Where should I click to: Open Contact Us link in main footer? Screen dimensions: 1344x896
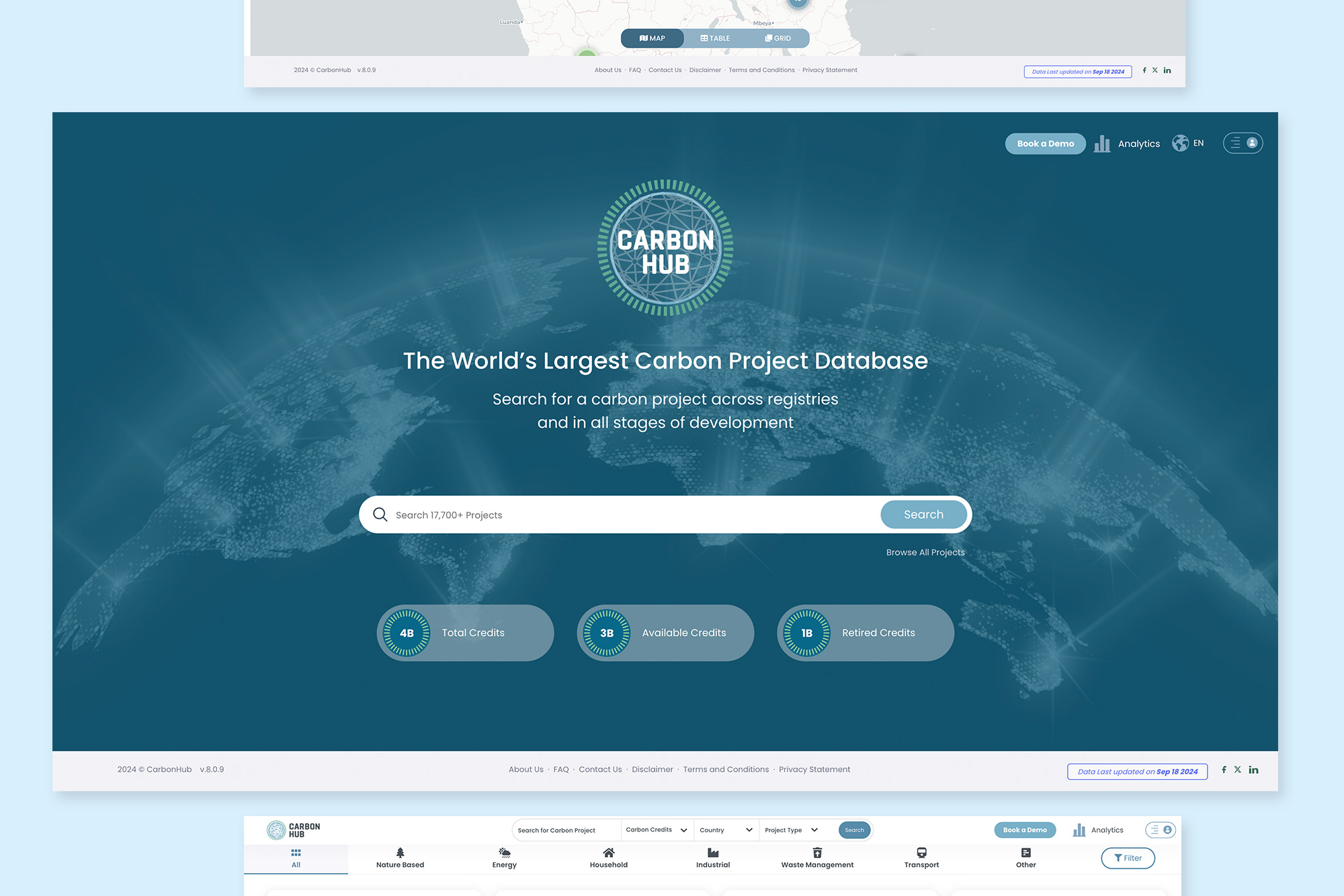pos(600,770)
